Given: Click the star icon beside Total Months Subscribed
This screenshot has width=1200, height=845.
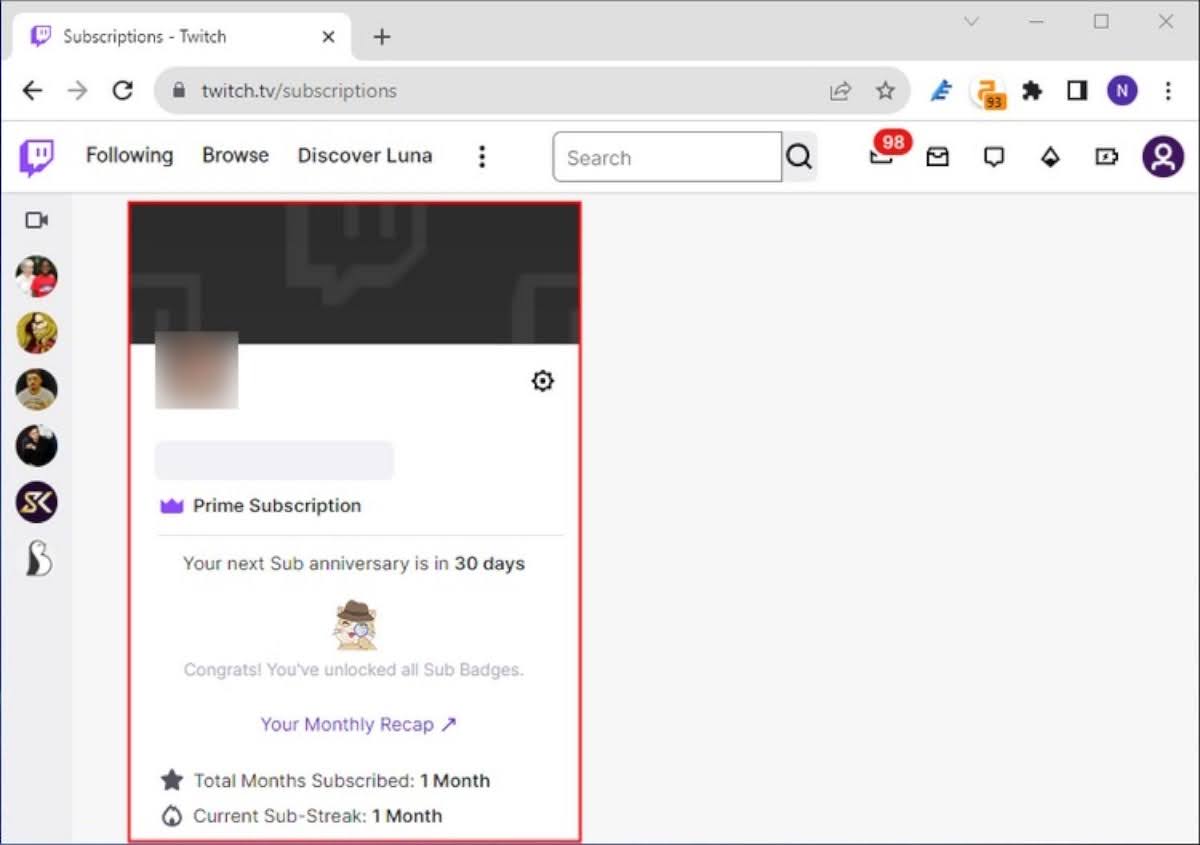Looking at the screenshot, I should (x=172, y=780).
